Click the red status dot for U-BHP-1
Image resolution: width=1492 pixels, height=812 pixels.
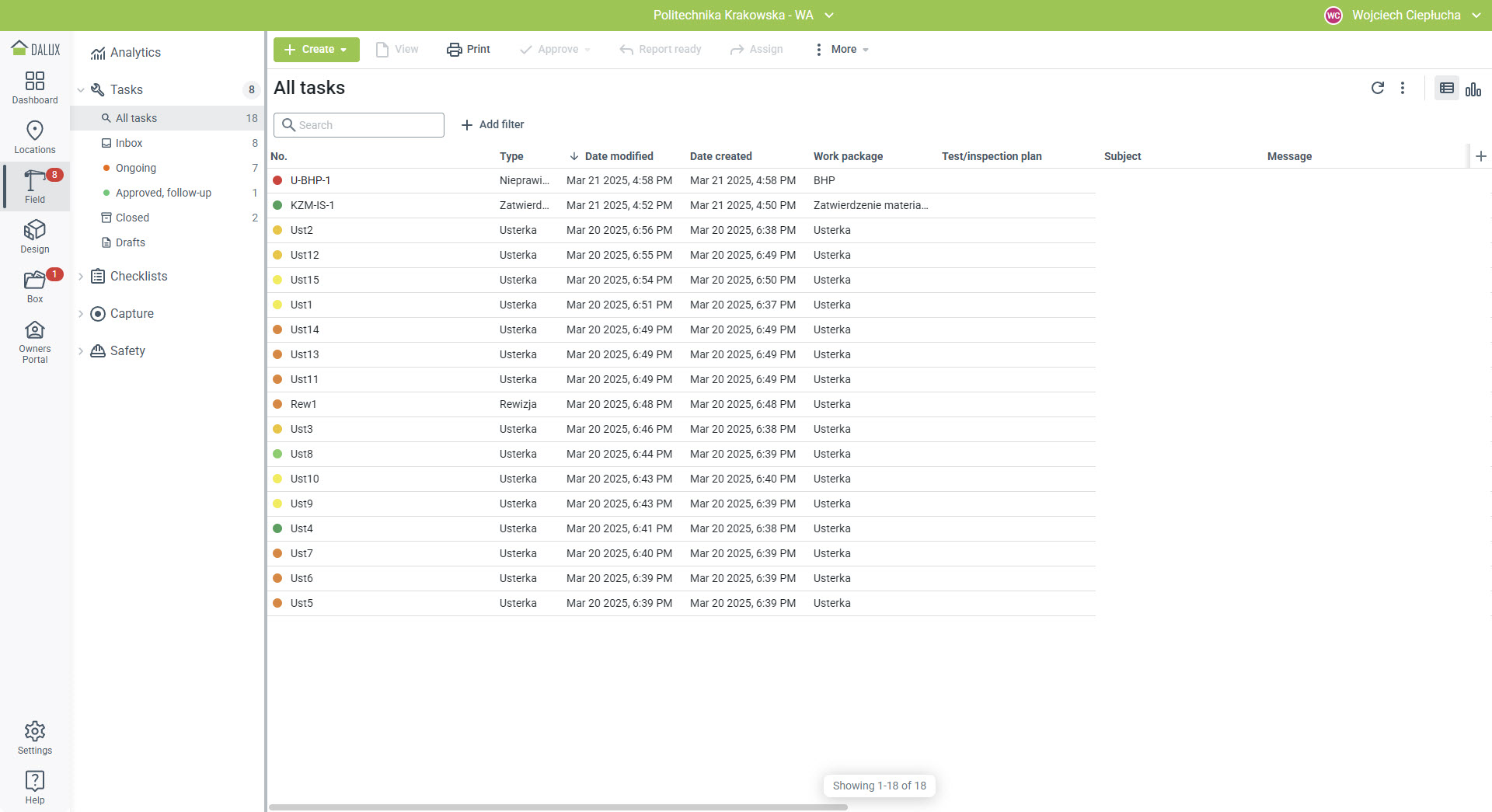click(x=277, y=180)
